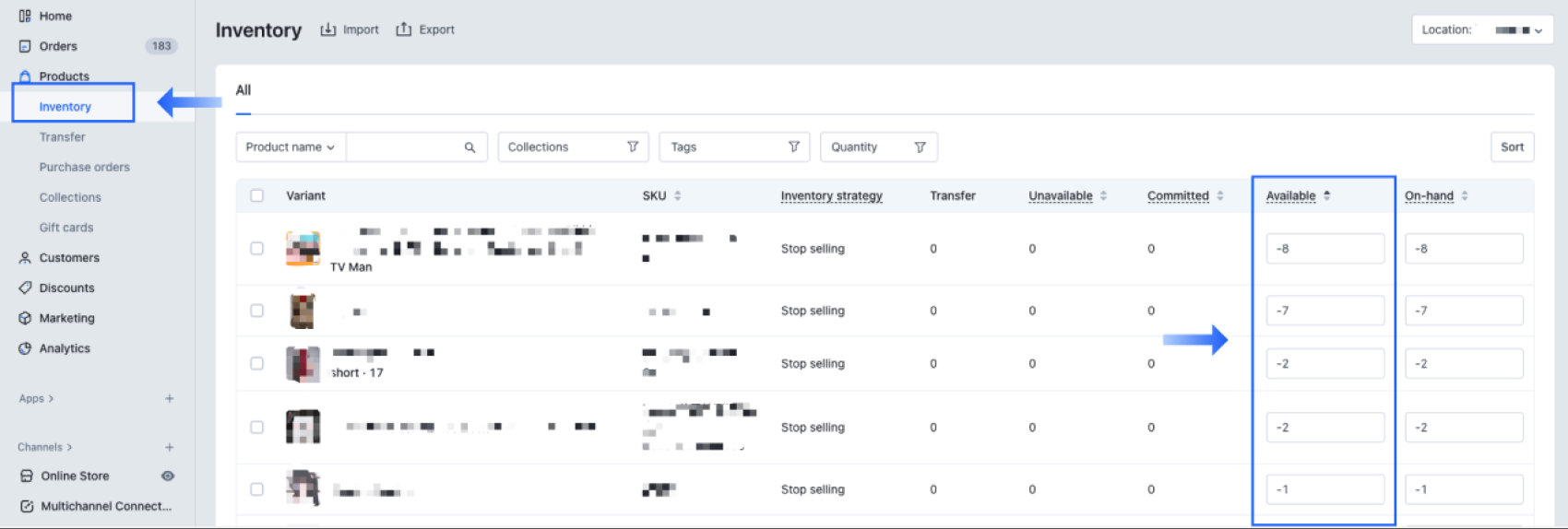1568x529 pixels.
Task: Select the All tab
Action: click(244, 90)
